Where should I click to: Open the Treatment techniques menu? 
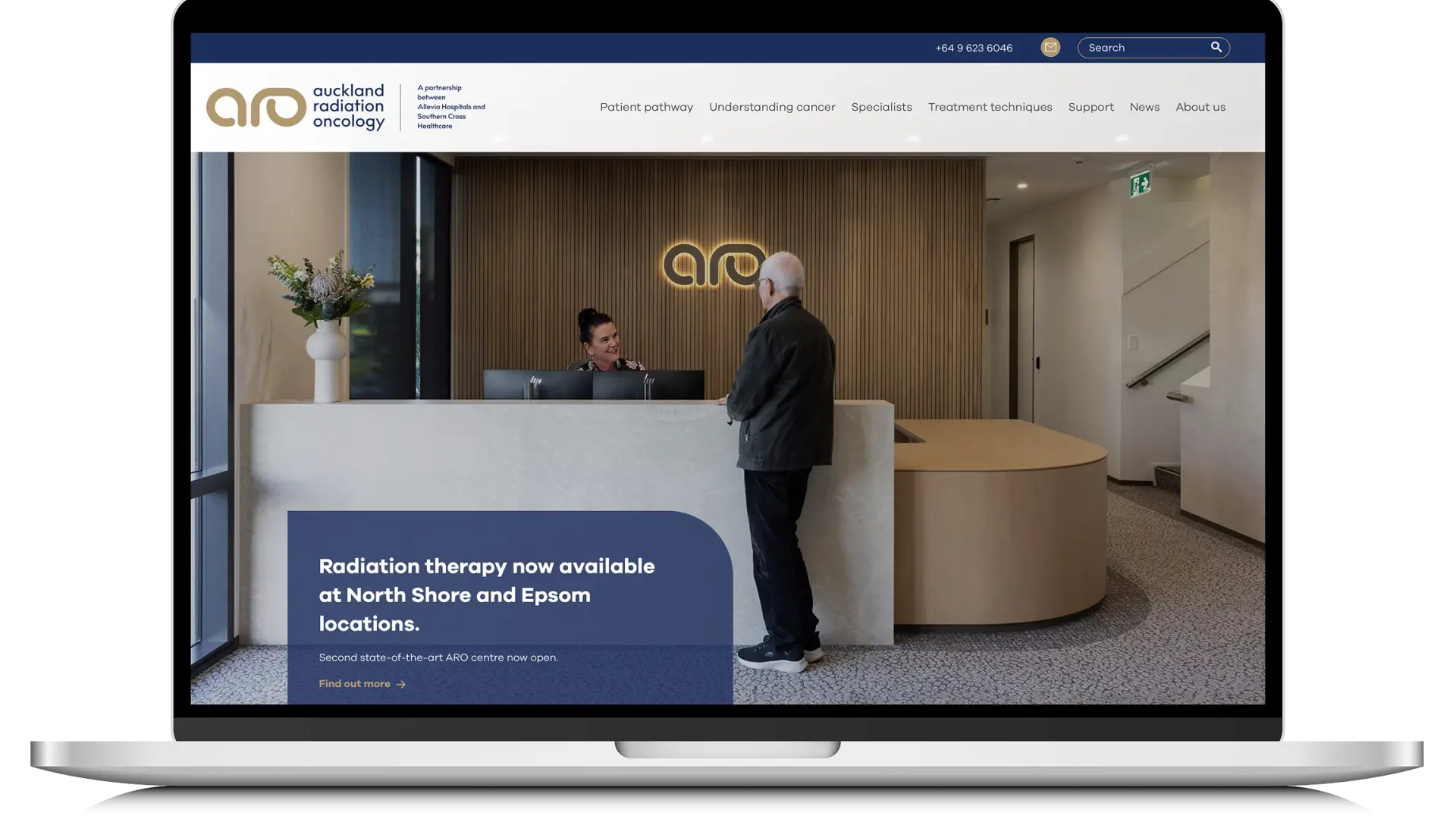point(990,107)
